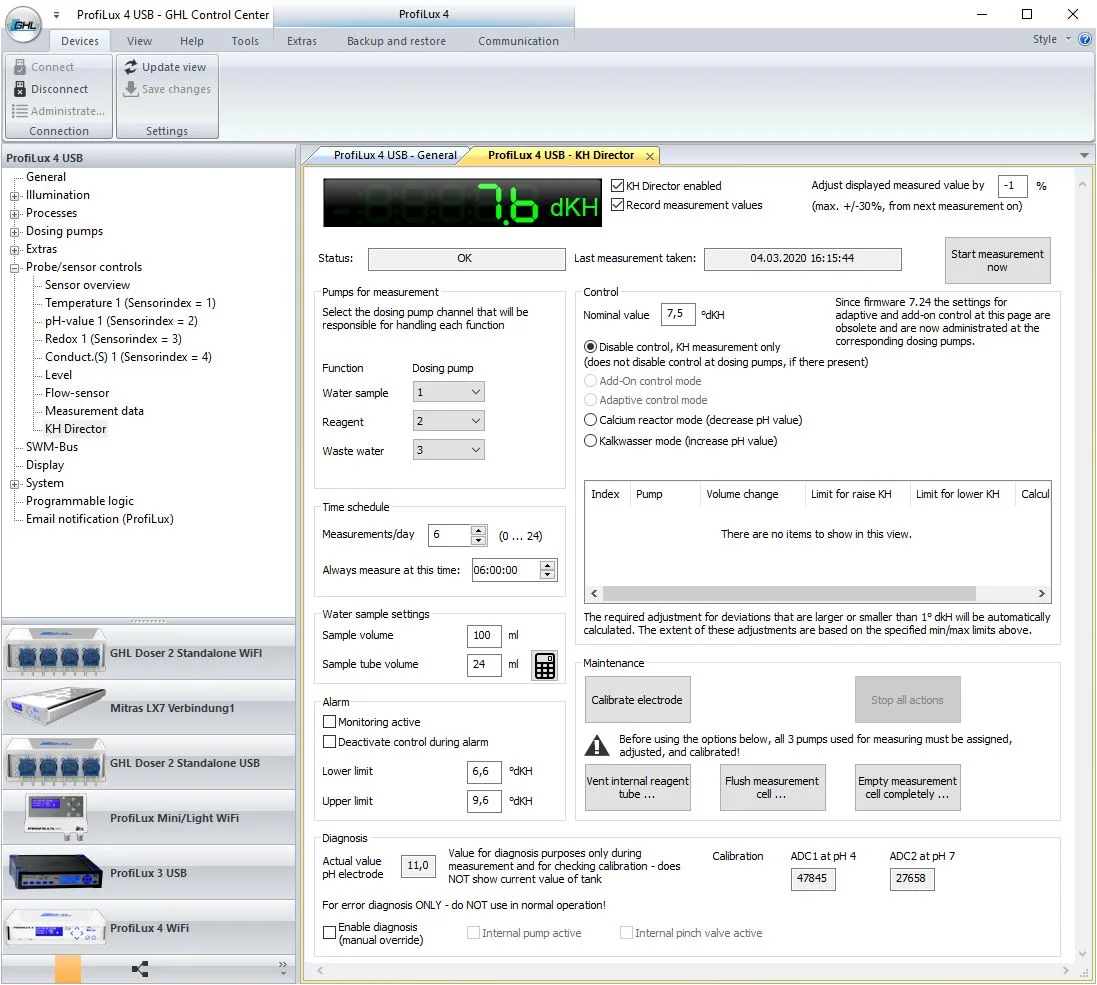Screen dimensions: 1097x985
Task: Open the Style dropdown
Action: click(1052, 39)
